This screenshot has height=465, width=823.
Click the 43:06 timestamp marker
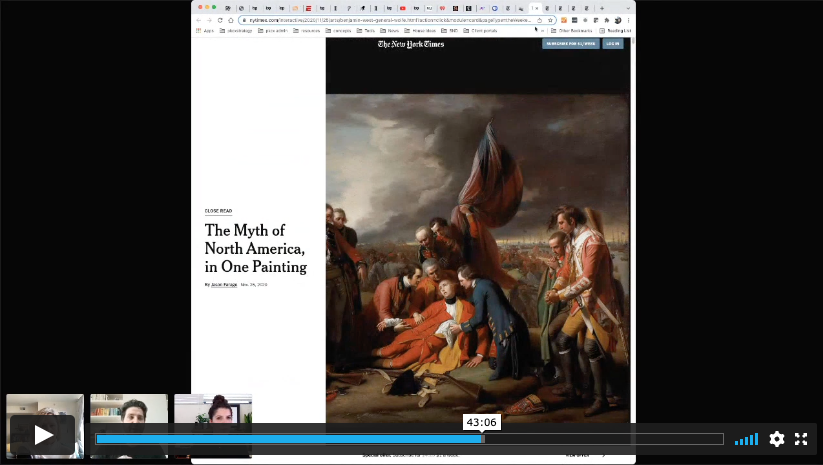coord(481,422)
